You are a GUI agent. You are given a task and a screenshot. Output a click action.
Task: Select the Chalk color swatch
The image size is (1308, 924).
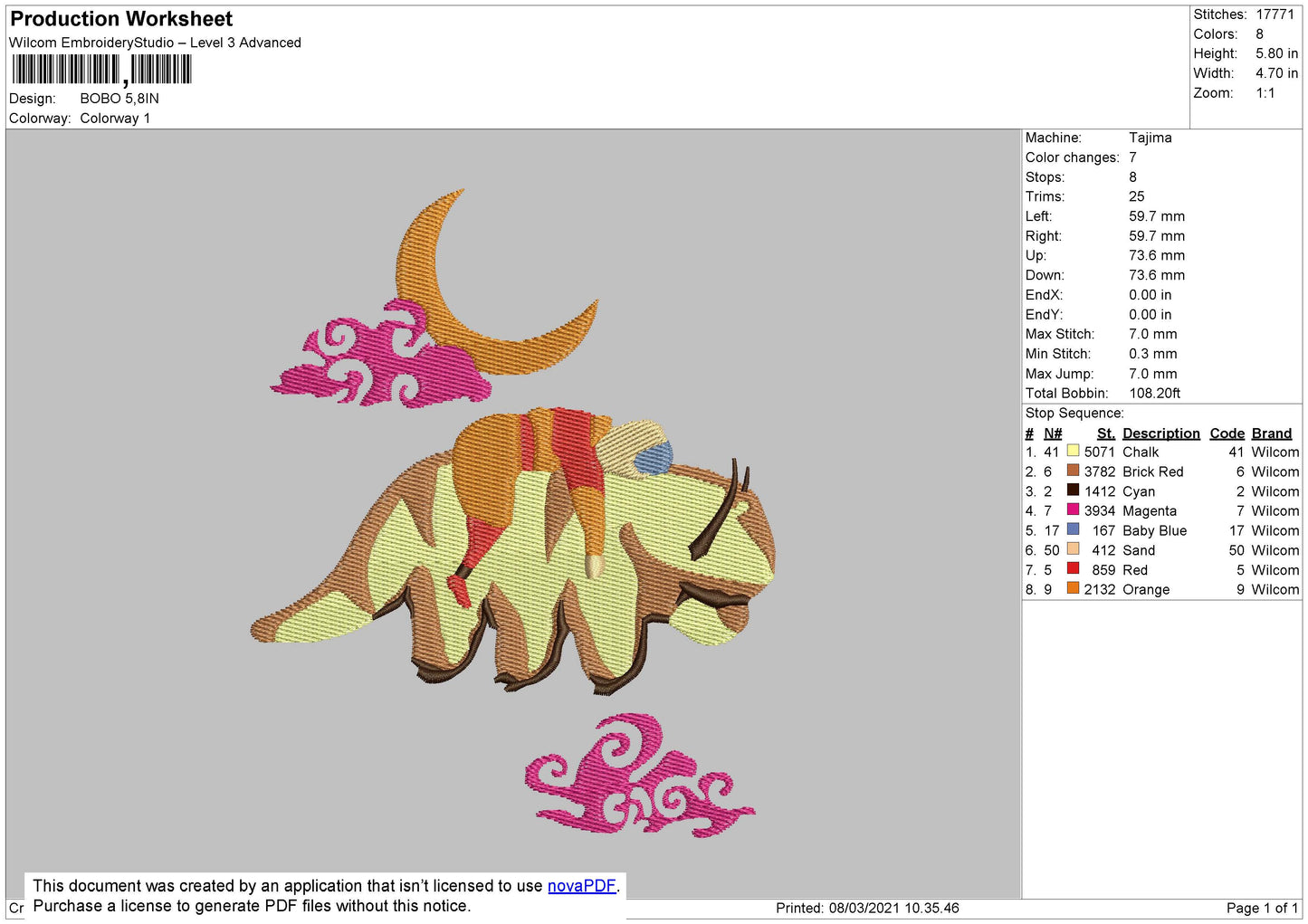[x=1073, y=451]
